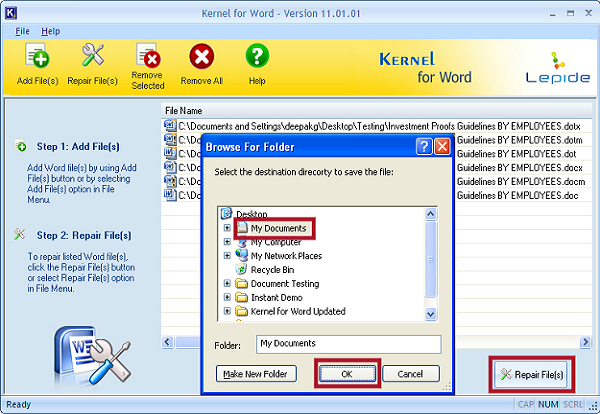Image resolution: width=600 pixels, height=414 pixels.
Task: Click the Add File(s) toolbar icon
Action: point(38,56)
